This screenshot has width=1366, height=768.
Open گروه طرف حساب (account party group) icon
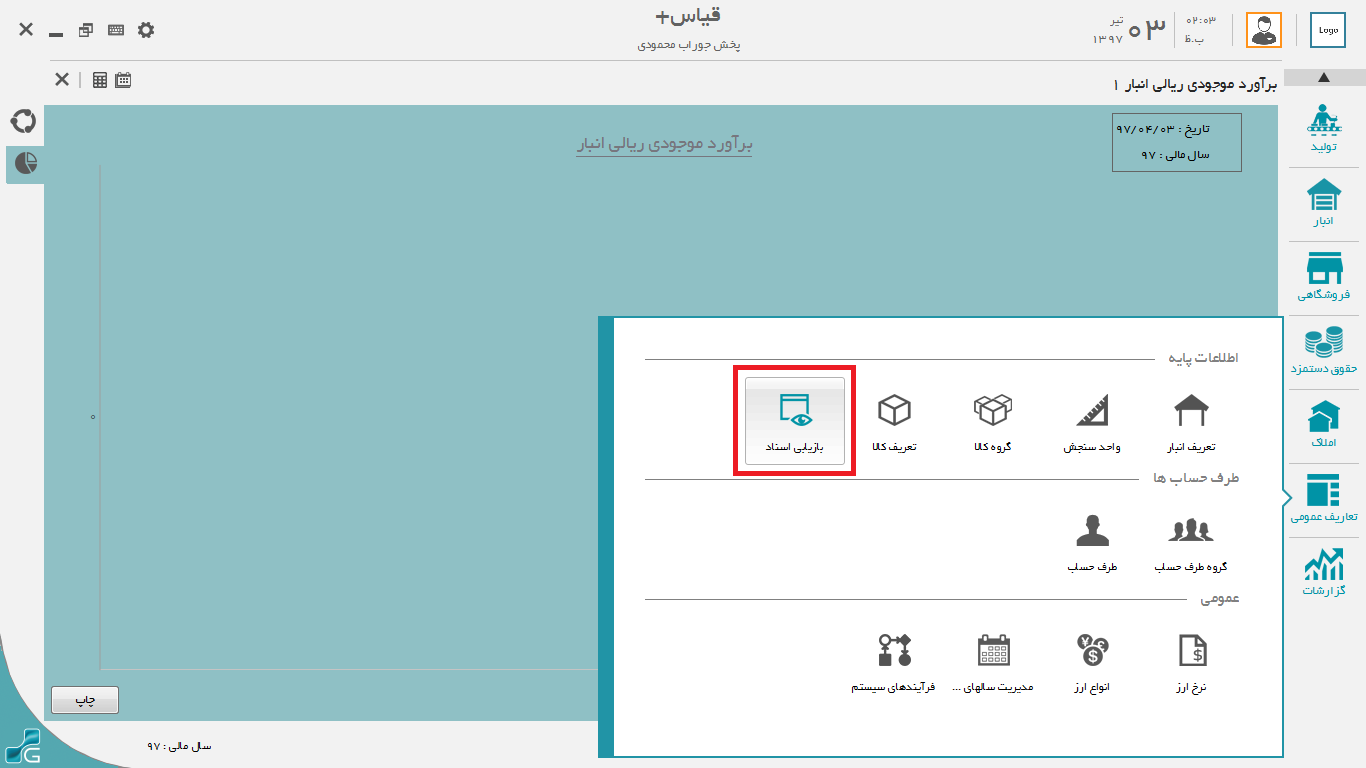pos(1190,541)
